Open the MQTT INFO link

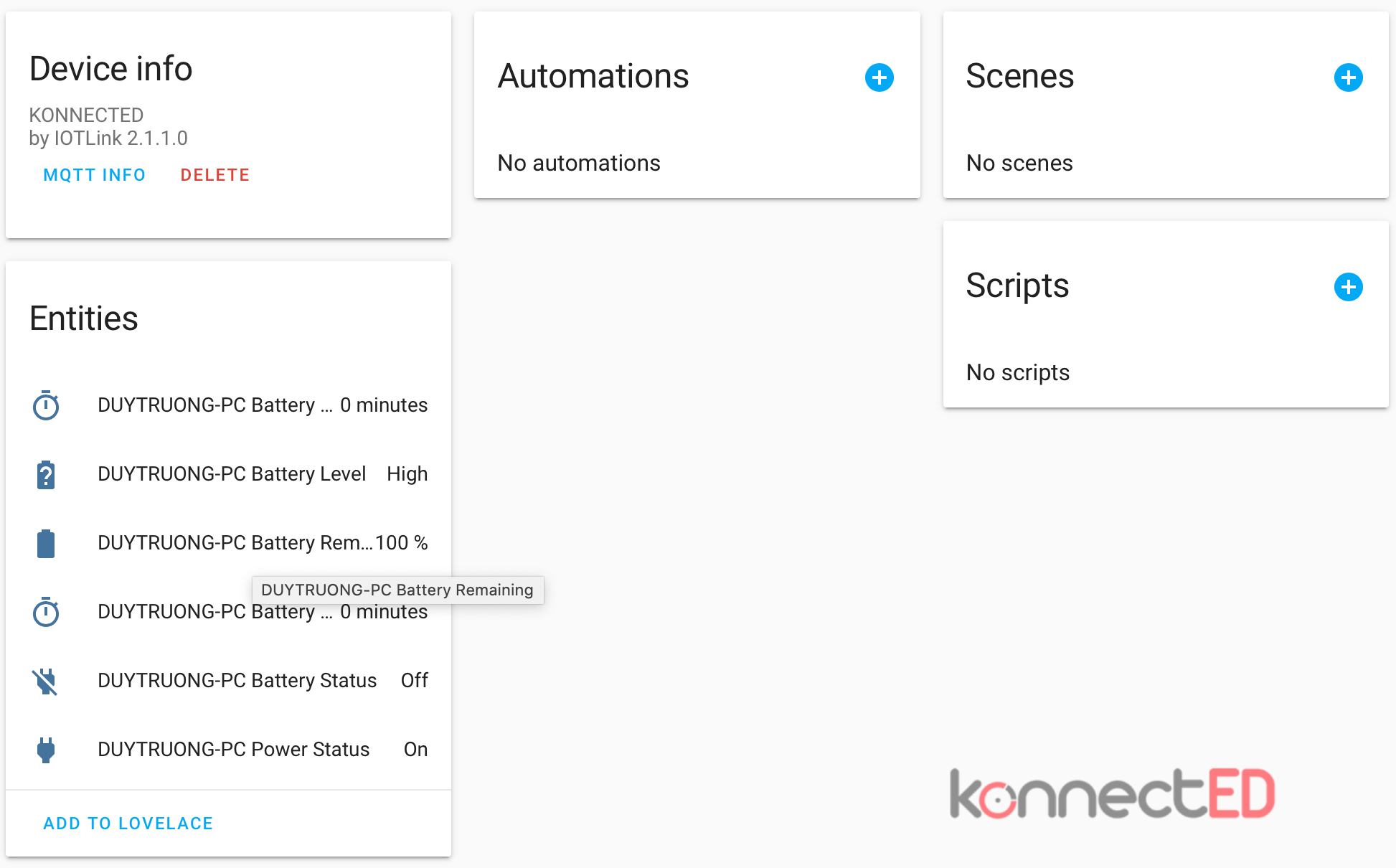tap(94, 174)
